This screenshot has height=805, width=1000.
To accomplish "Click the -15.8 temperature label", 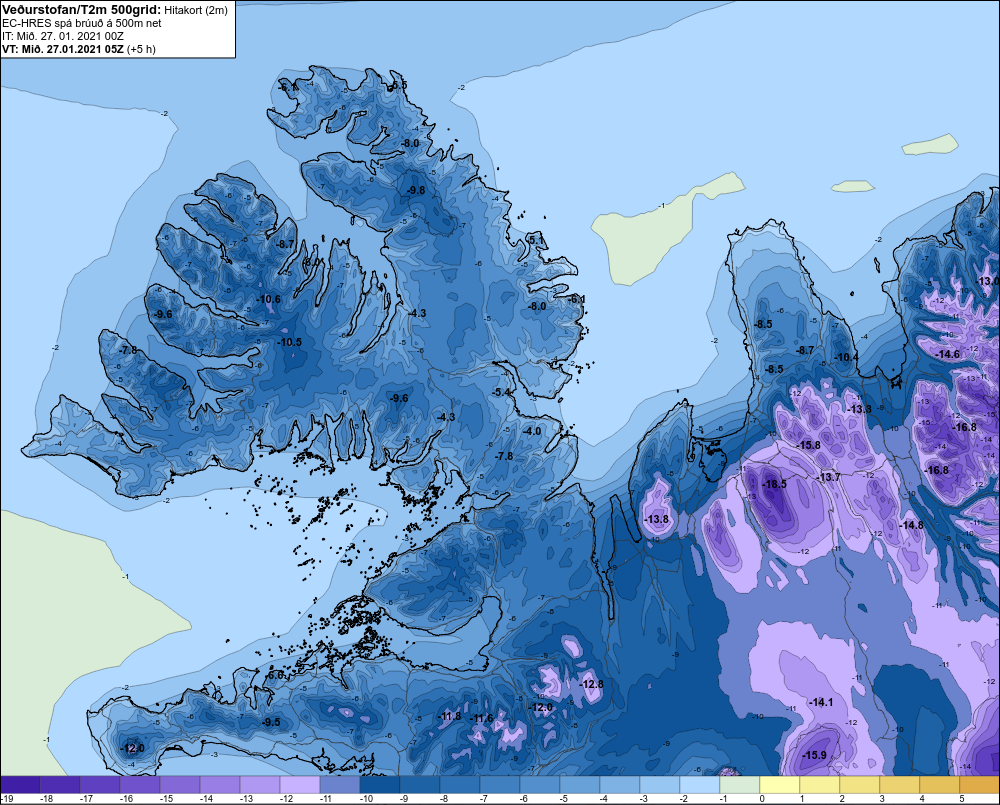I will pyautogui.click(x=809, y=445).
